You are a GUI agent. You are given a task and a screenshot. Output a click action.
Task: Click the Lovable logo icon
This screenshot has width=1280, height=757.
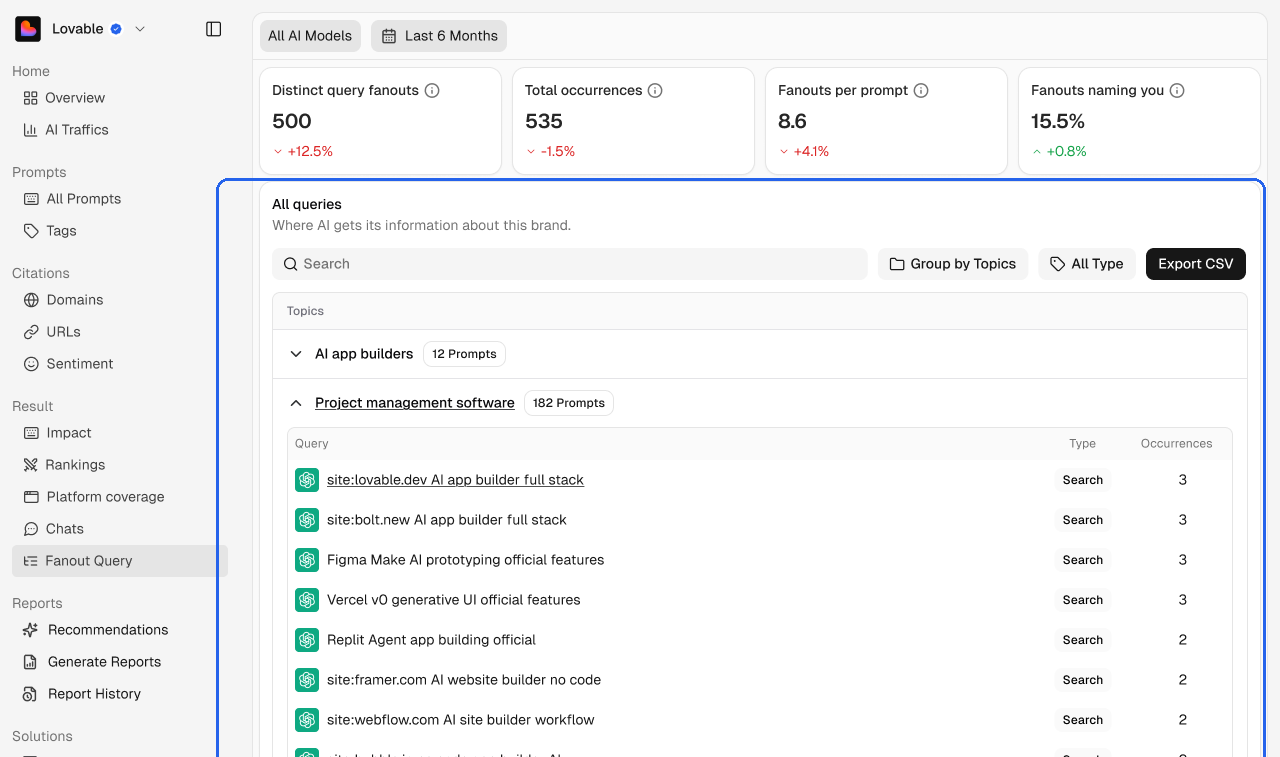[x=28, y=29]
